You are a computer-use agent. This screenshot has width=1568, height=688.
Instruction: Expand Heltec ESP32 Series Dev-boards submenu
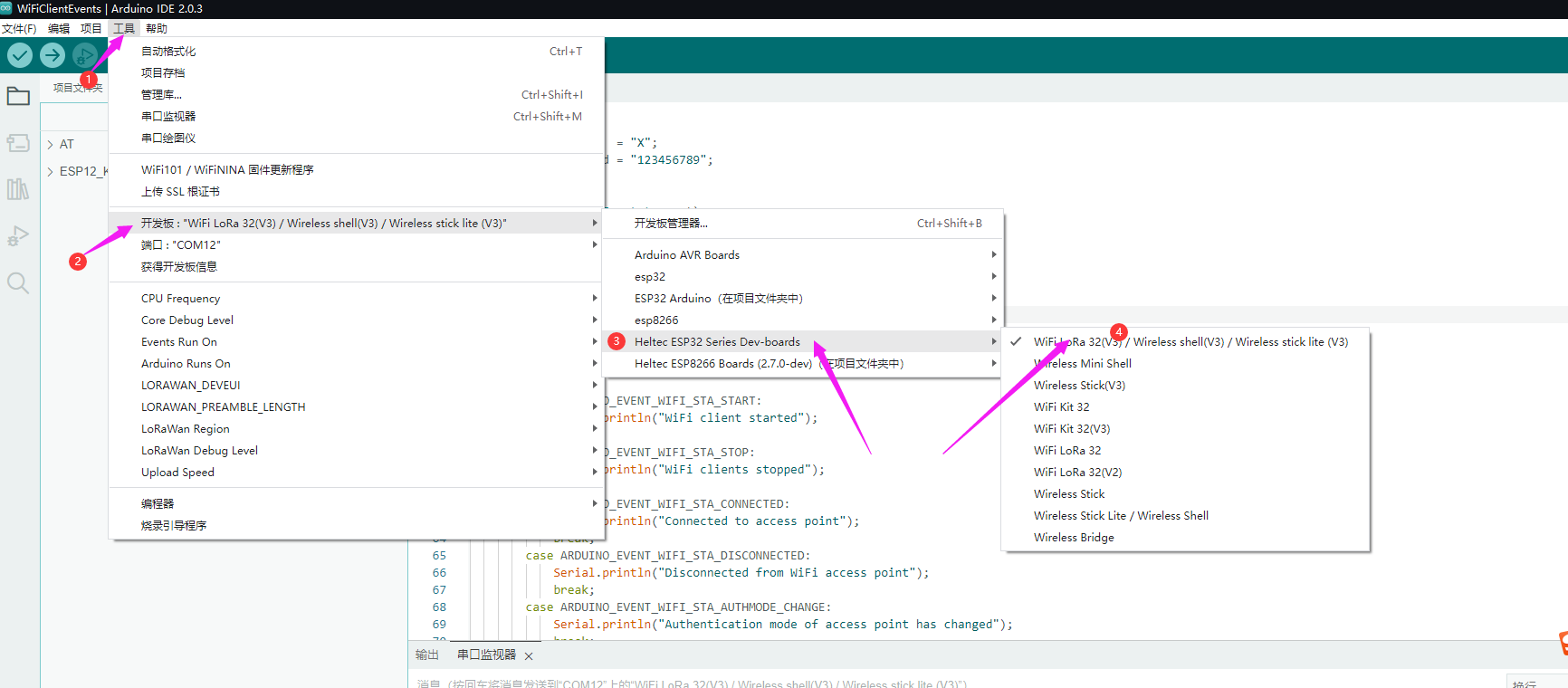pyautogui.click(x=803, y=342)
